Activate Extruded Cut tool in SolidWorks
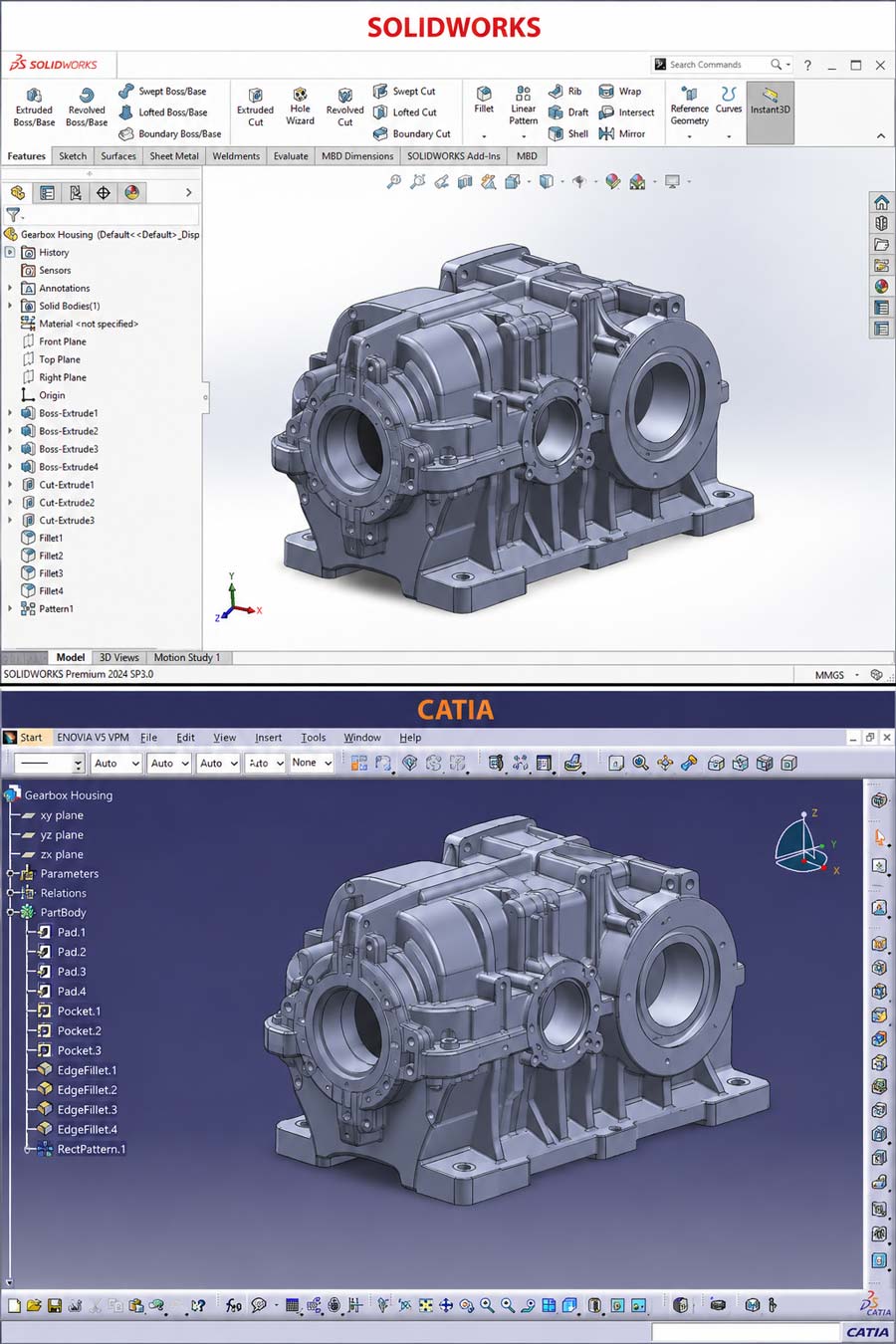 coord(255,109)
